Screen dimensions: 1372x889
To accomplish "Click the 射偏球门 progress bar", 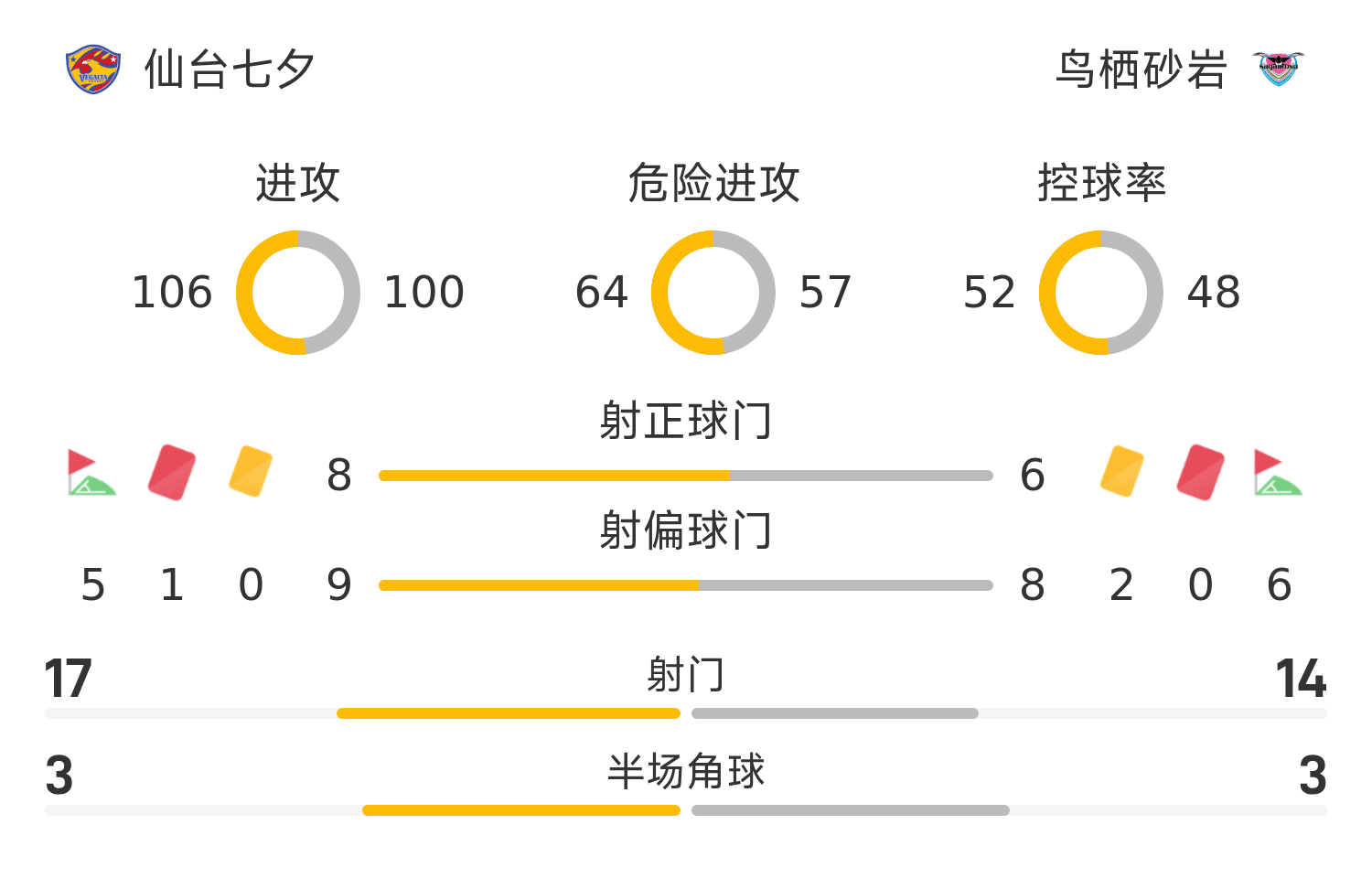I will click(x=686, y=585).
